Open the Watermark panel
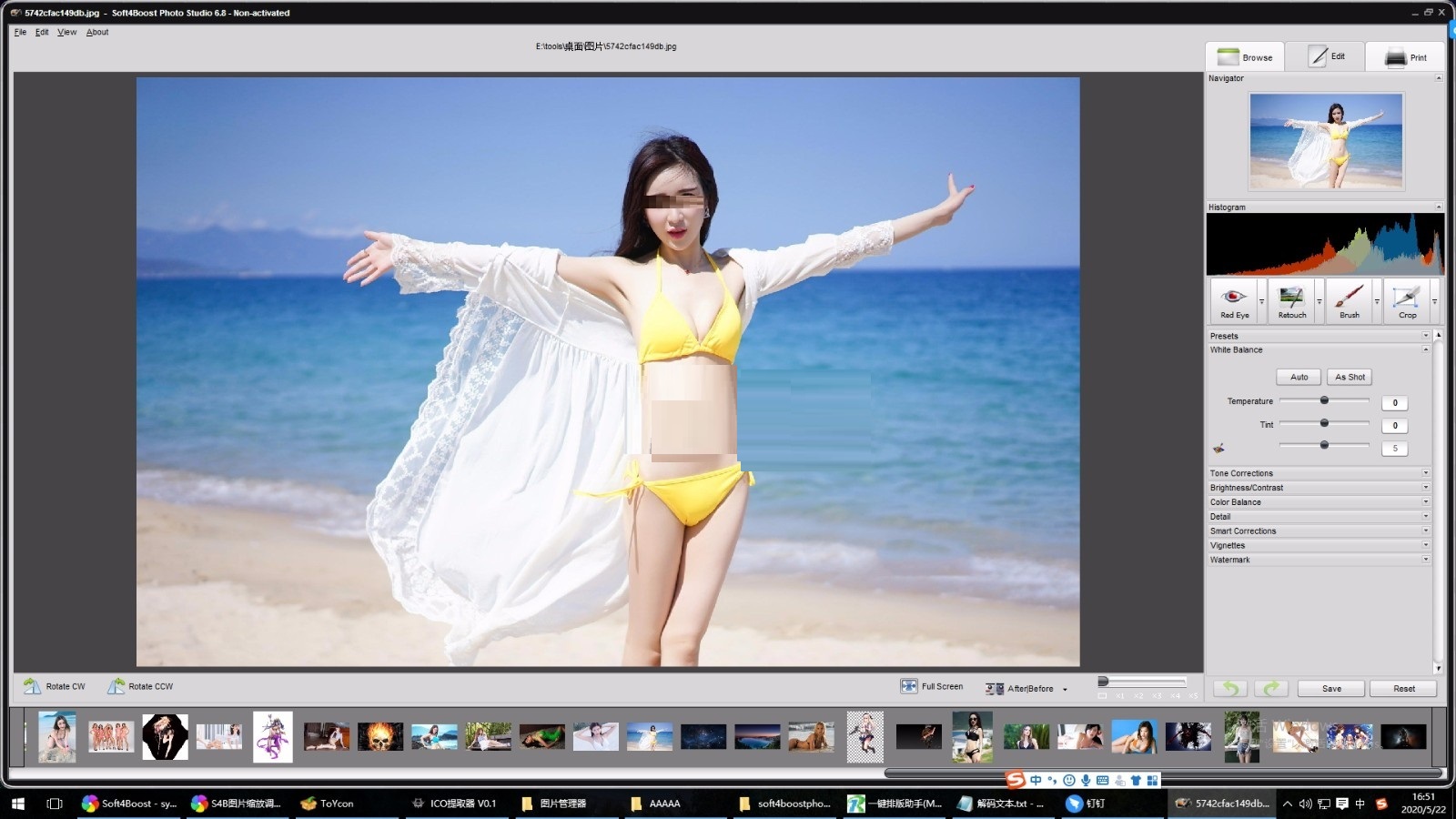Screen dimensions: 1456x819 (x=1317, y=559)
